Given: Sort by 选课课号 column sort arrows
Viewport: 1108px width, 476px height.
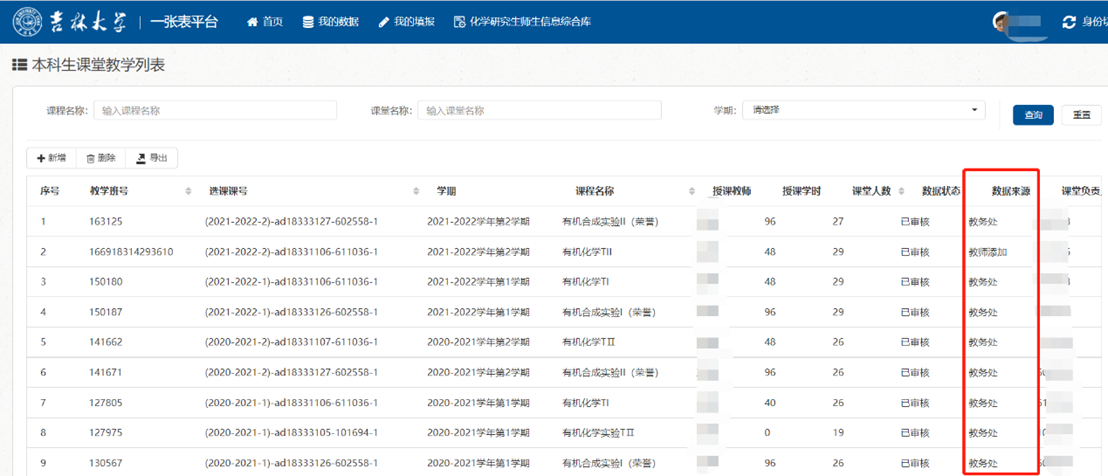Looking at the screenshot, I should click(x=416, y=191).
